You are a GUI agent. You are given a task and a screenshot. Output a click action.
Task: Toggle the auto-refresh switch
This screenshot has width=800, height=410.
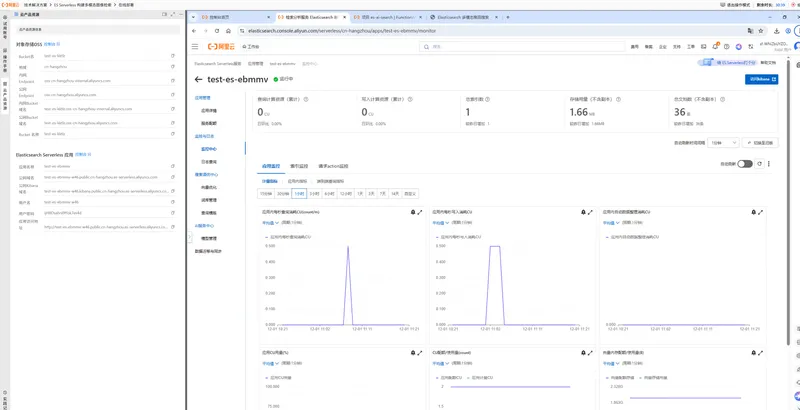pos(744,164)
